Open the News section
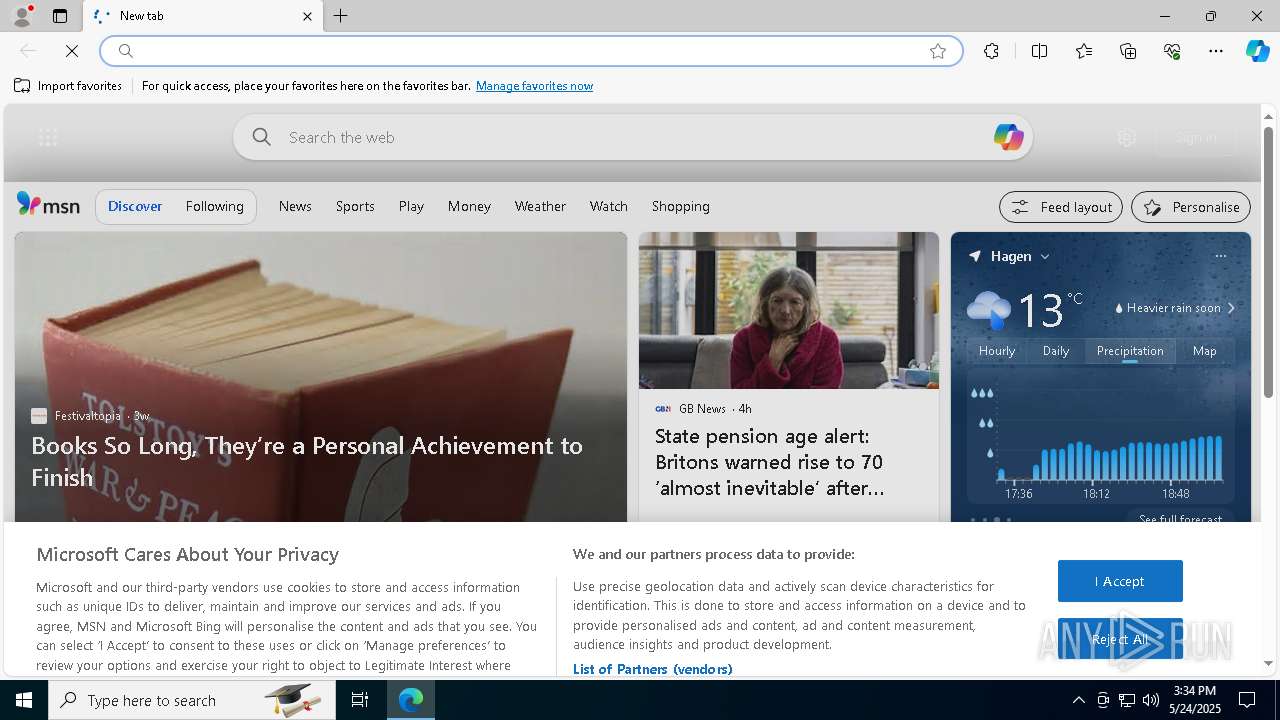This screenshot has width=1280, height=720. pyautogui.click(x=295, y=206)
